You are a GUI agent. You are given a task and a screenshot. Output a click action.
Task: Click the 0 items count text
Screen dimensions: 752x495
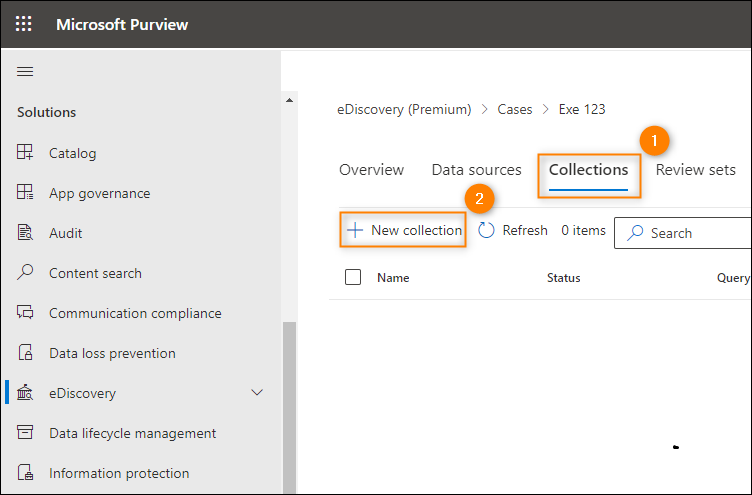click(583, 230)
